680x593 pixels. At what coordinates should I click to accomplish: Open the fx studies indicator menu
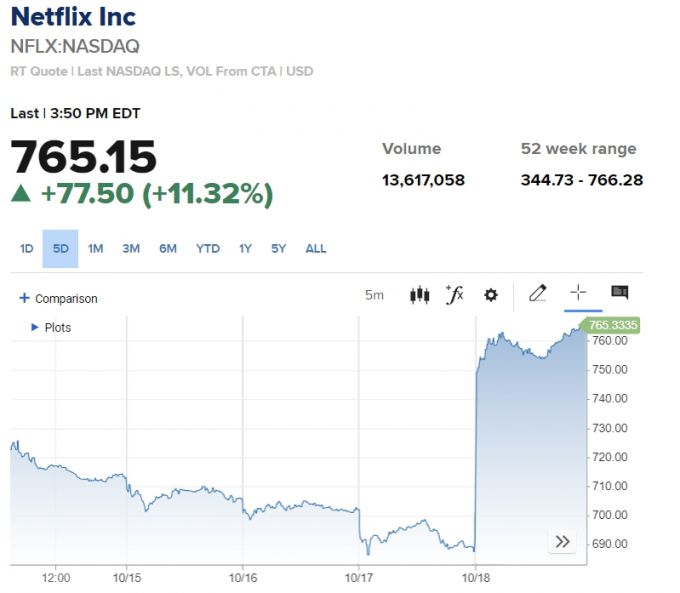[454, 295]
